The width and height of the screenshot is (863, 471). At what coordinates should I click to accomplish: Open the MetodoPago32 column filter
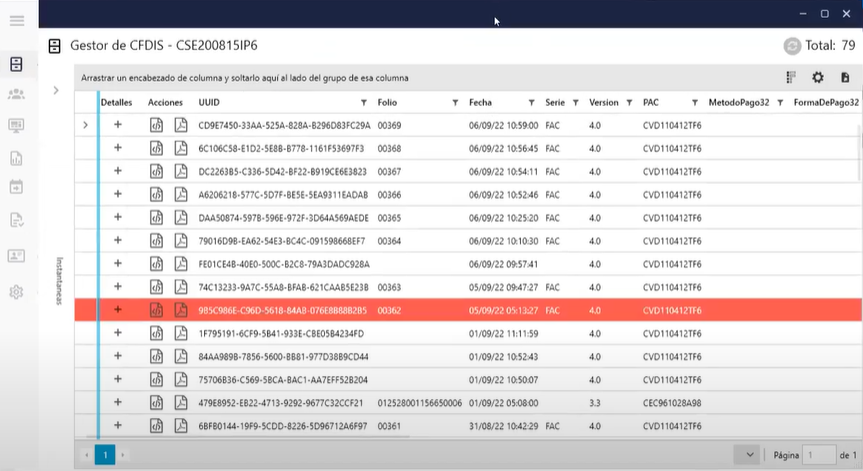point(780,103)
